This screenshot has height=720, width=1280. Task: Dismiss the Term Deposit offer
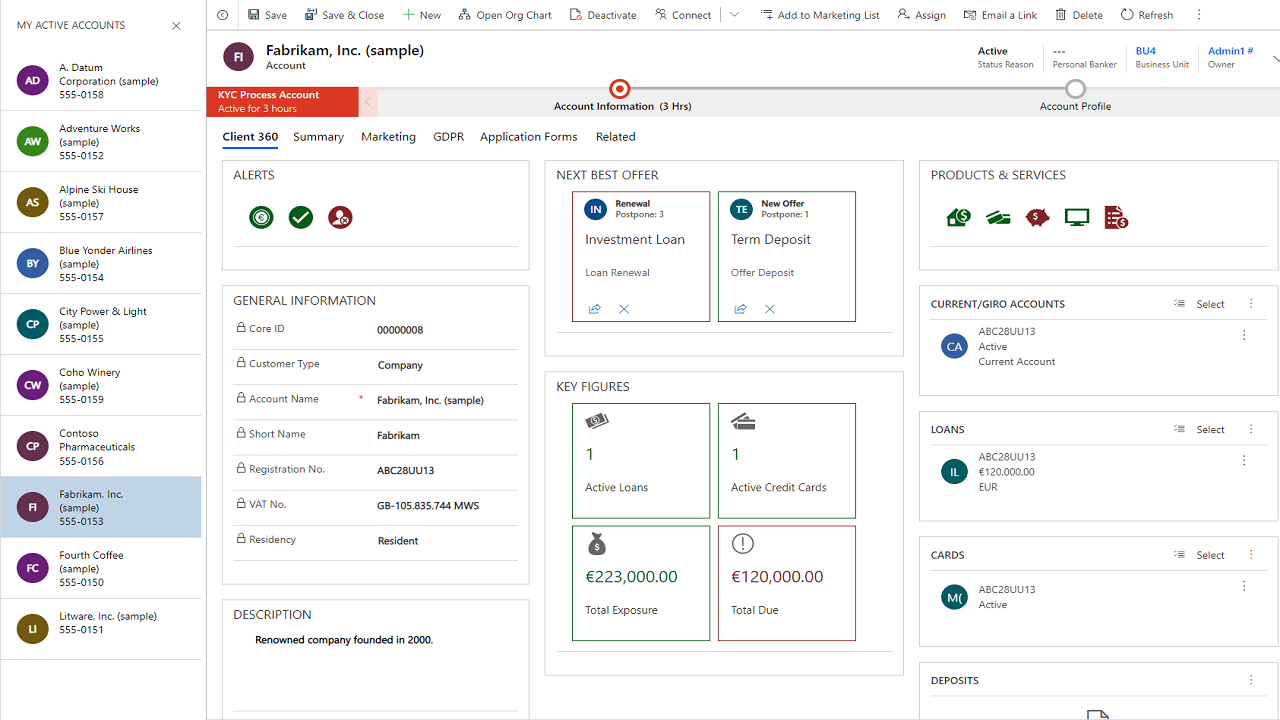pos(770,309)
